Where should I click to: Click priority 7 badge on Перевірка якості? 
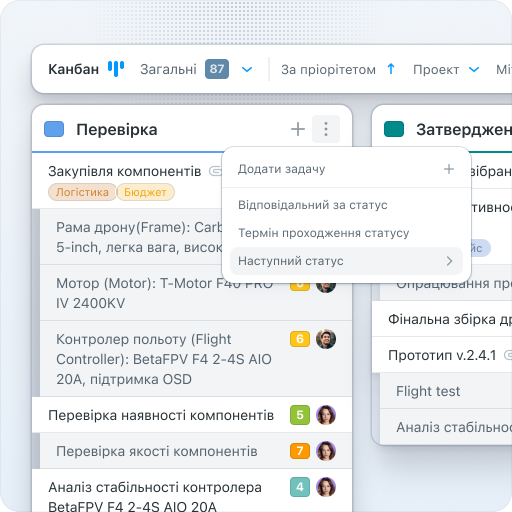[300, 451]
